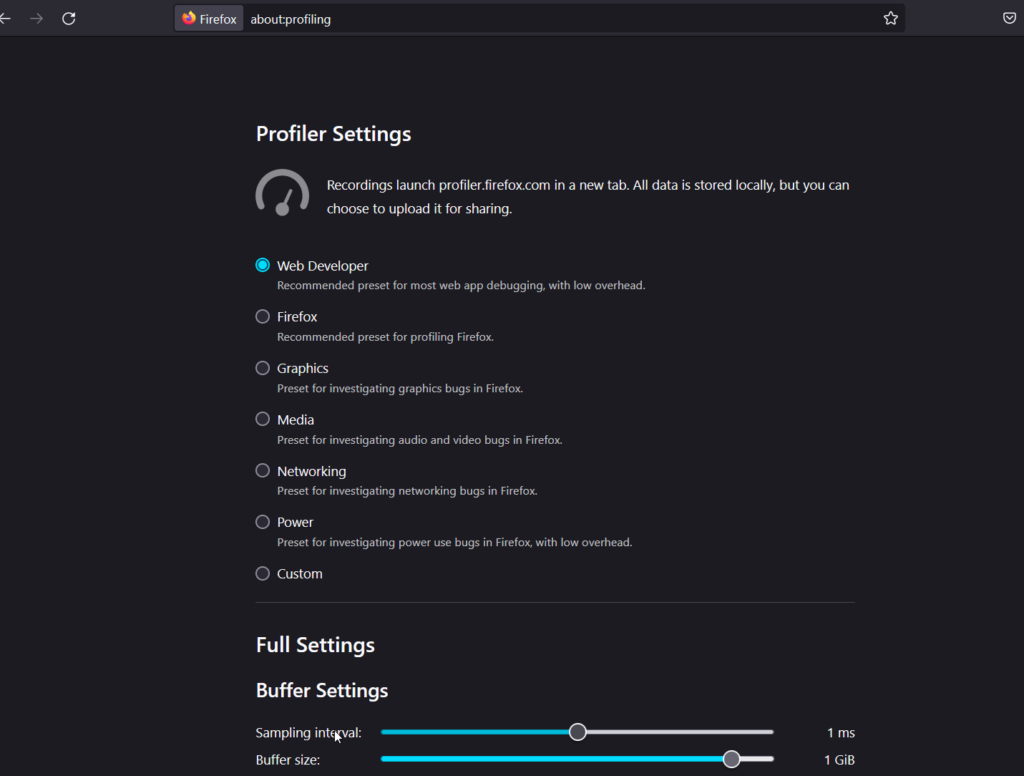Click the Firefox identity icon in address bar

coord(209,18)
